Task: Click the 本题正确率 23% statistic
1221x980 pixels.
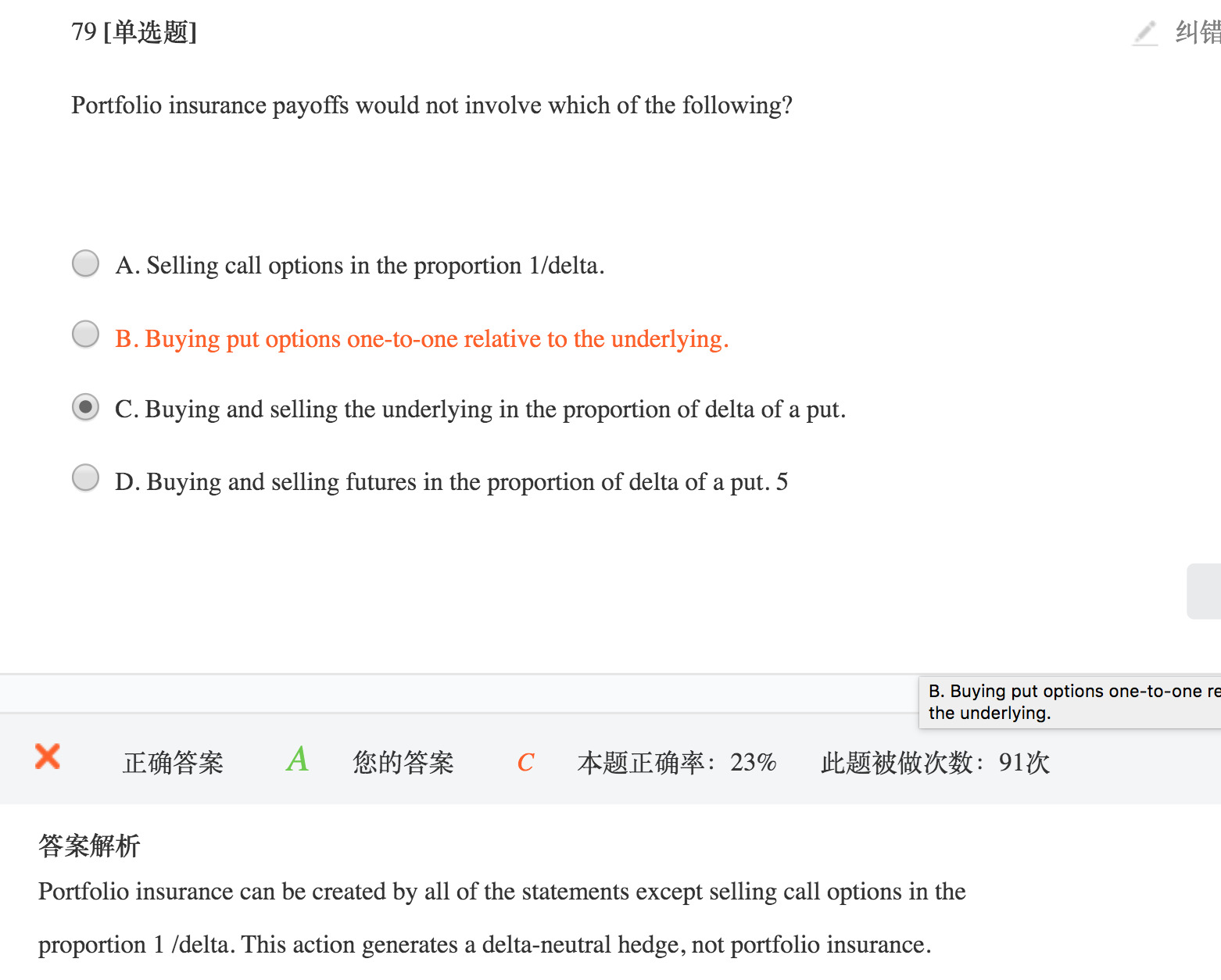Action: point(676,763)
